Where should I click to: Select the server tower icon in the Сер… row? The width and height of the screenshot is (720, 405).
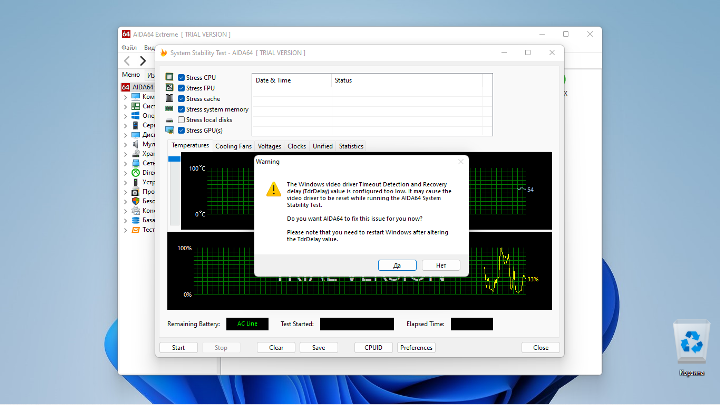click(135, 125)
